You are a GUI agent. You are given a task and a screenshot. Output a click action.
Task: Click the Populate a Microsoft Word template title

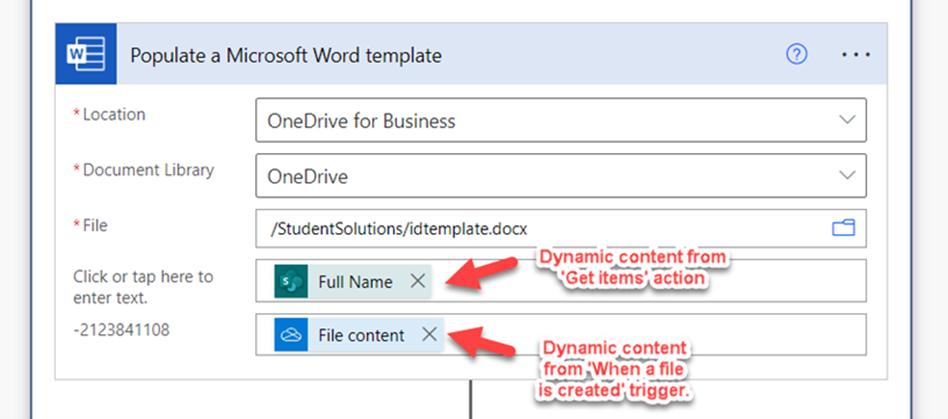(286, 56)
